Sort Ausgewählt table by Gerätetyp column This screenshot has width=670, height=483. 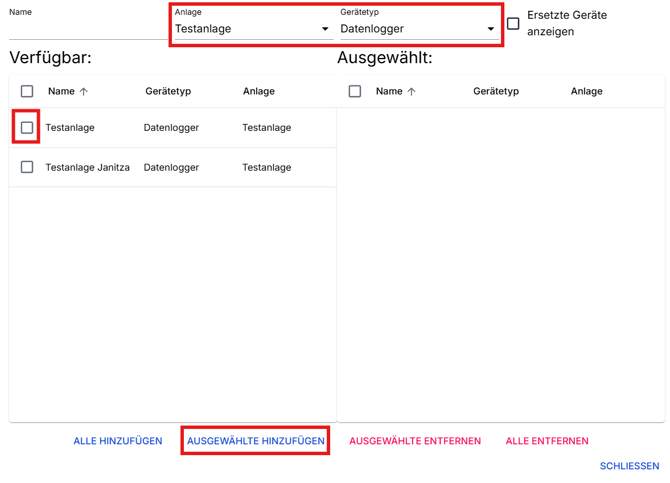[x=496, y=91]
